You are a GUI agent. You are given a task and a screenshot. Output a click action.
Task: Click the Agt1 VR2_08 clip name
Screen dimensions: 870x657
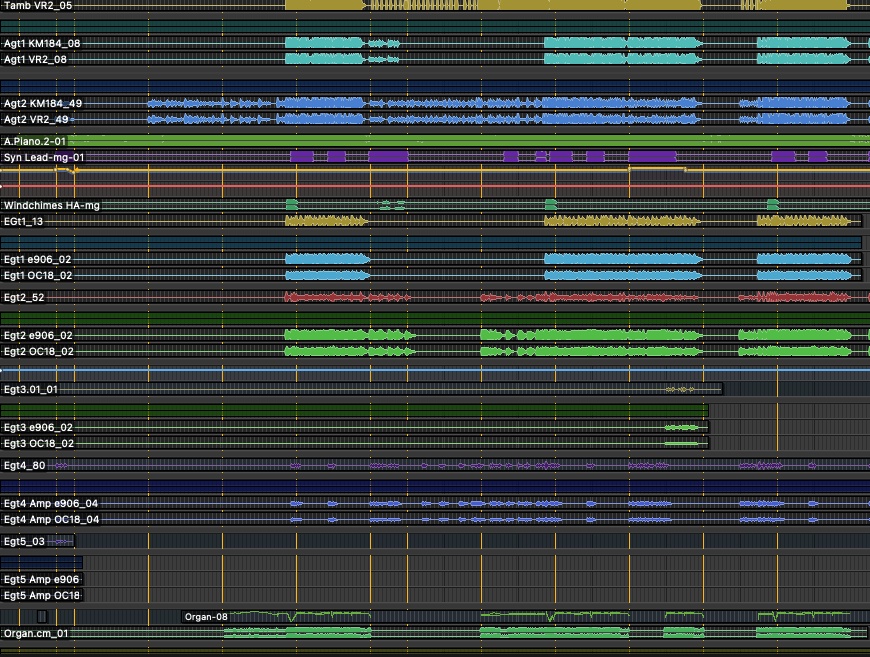[x=36, y=59]
